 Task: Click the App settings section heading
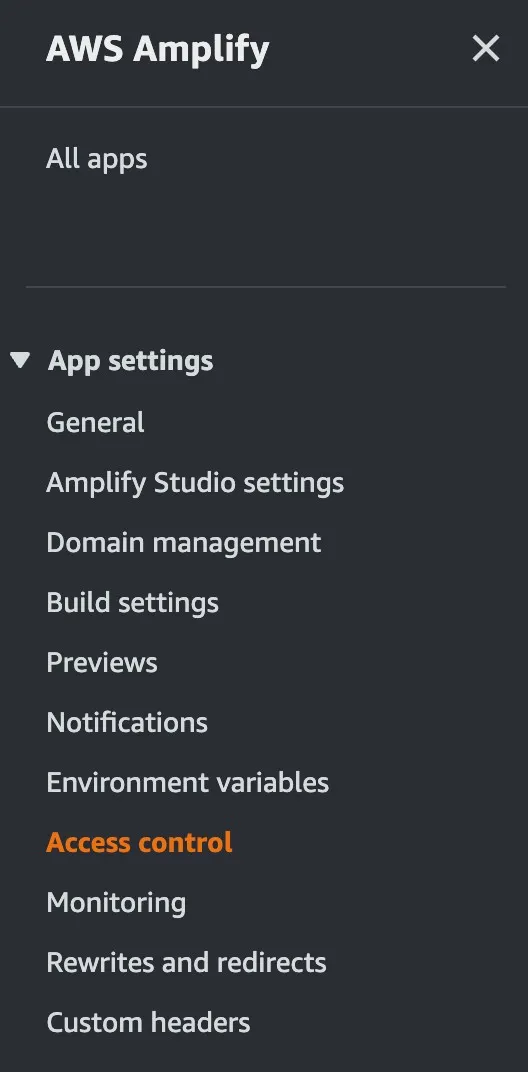(x=130, y=361)
